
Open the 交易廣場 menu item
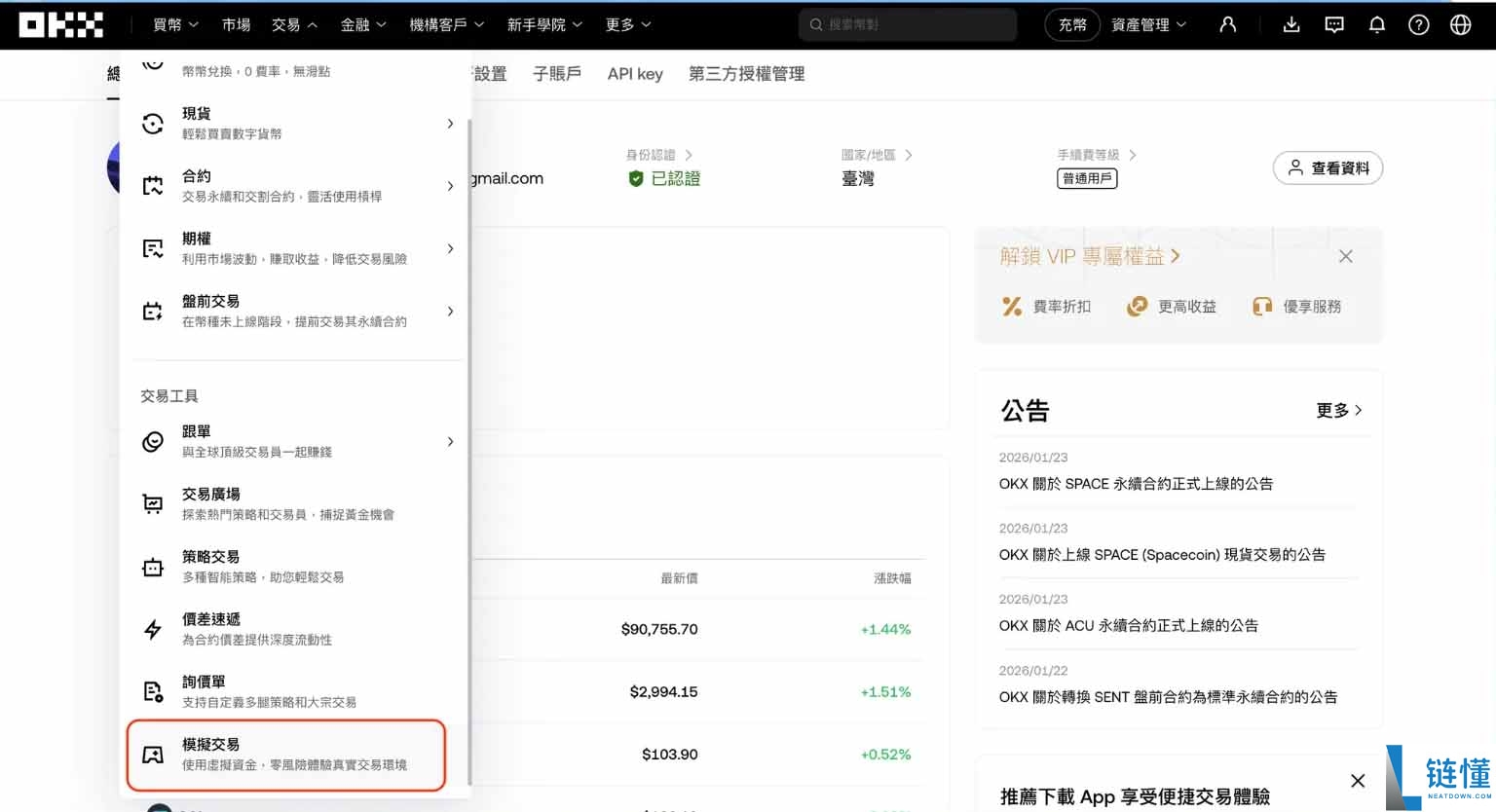pos(297,503)
